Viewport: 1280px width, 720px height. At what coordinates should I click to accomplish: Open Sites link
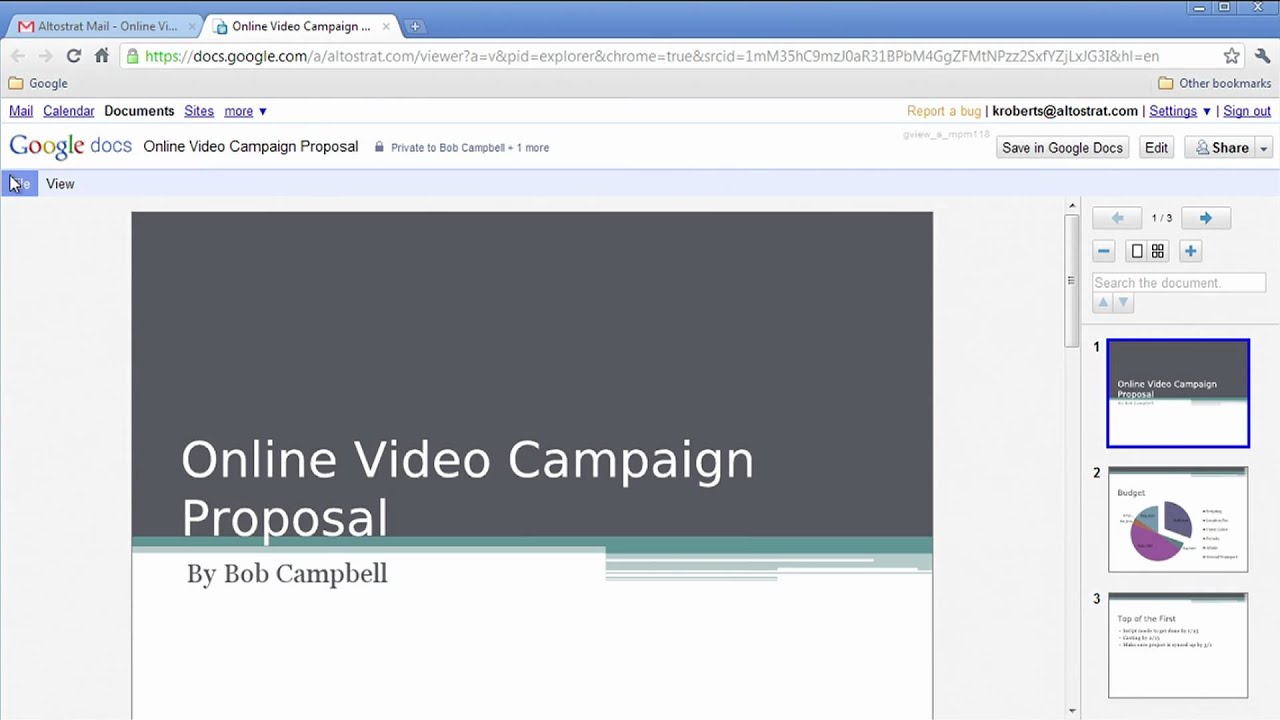click(199, 111)
